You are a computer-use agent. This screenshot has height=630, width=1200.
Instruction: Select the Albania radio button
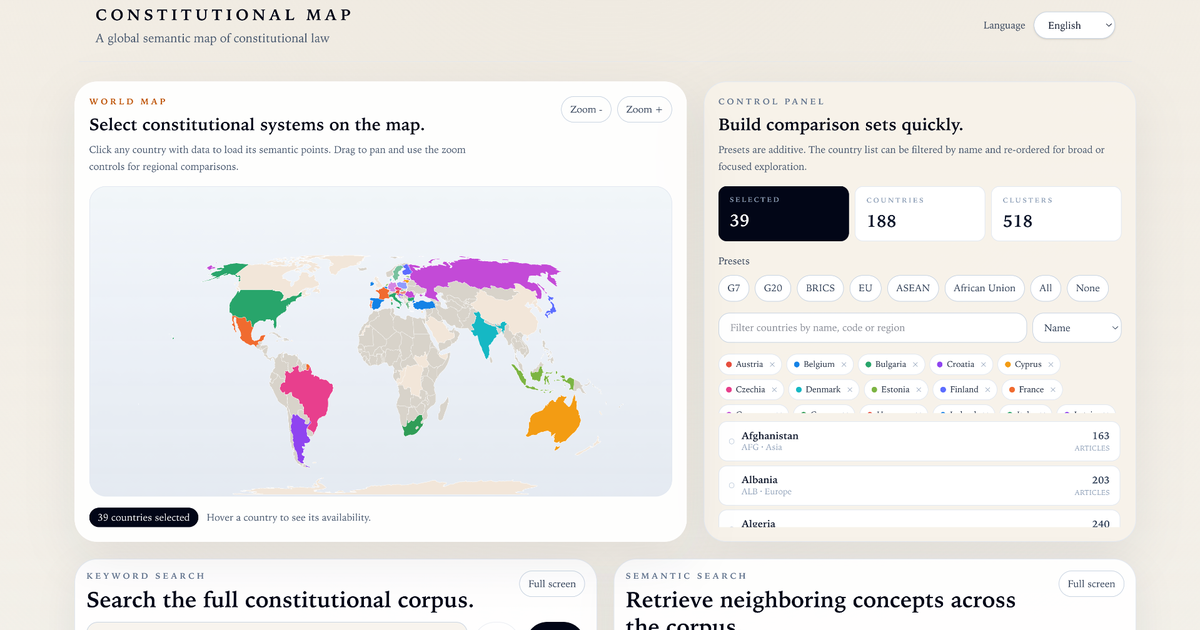[730, 485]
